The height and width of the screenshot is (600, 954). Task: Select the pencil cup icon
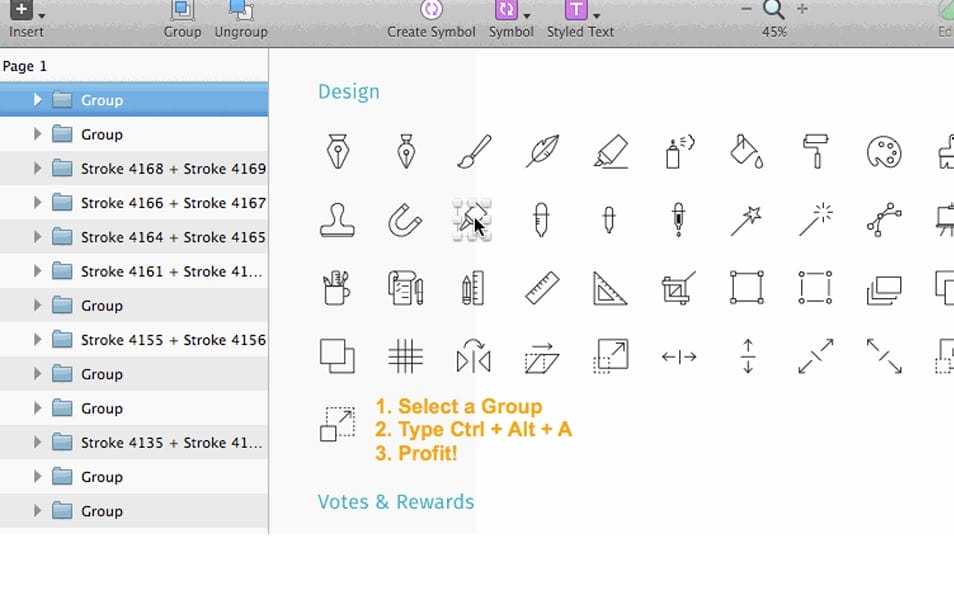336,288
